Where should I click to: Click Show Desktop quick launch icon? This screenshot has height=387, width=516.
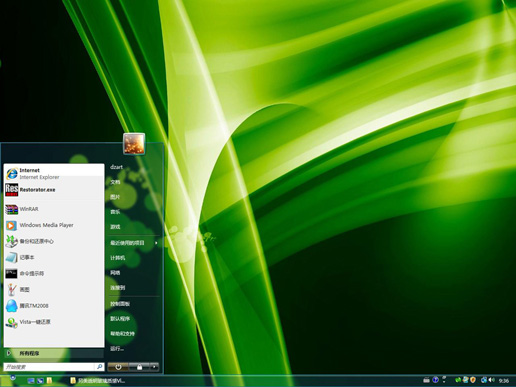[31, 381]
